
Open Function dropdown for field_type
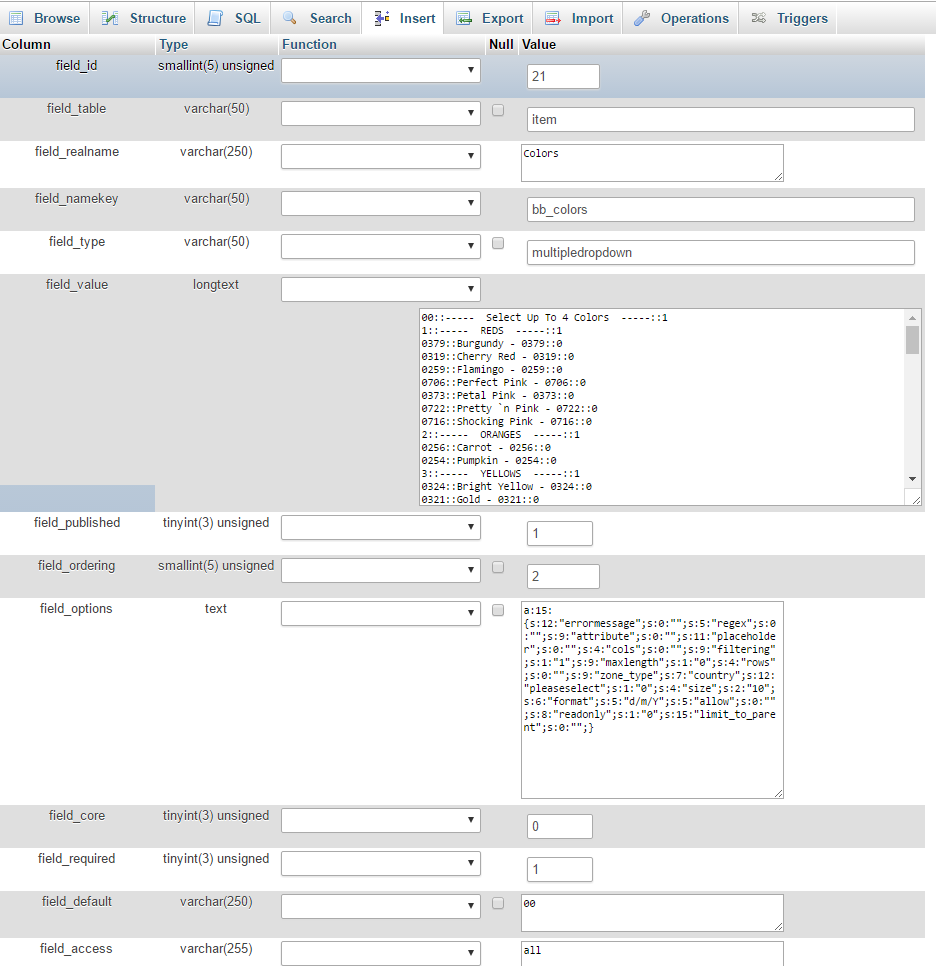tap(381, 246)
